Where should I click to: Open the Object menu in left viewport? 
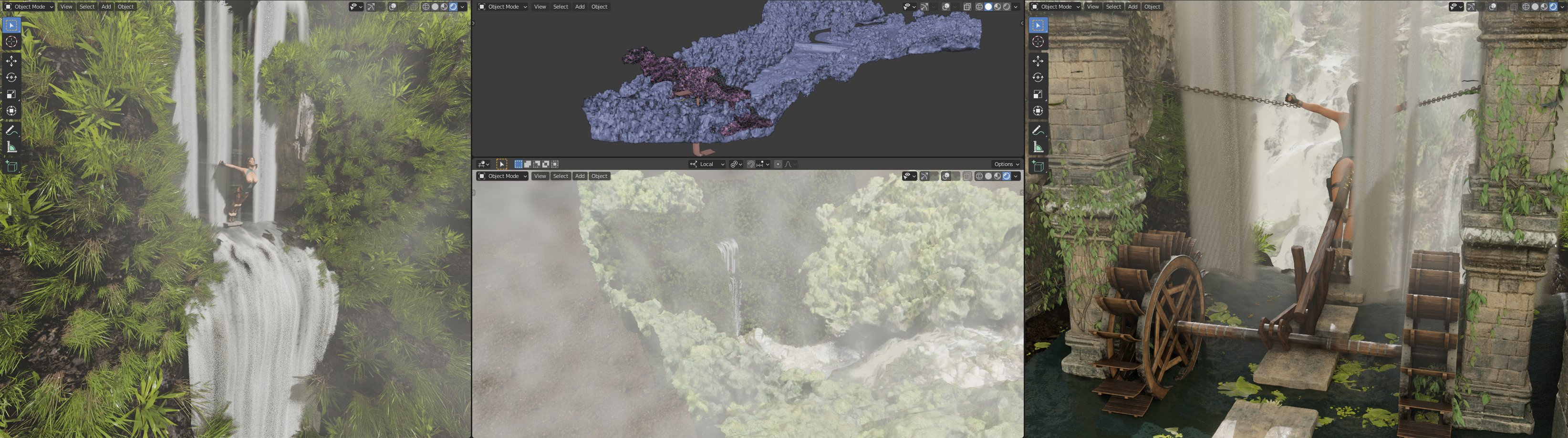coord(126,7)
